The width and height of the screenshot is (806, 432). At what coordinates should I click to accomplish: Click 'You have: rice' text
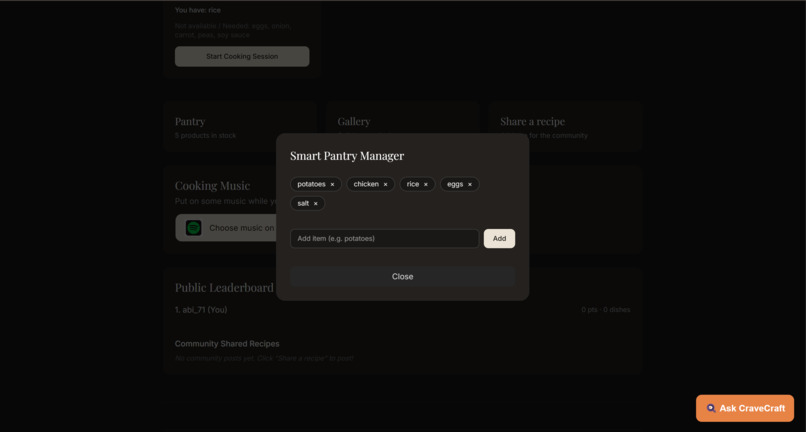(x=198, y=10)
